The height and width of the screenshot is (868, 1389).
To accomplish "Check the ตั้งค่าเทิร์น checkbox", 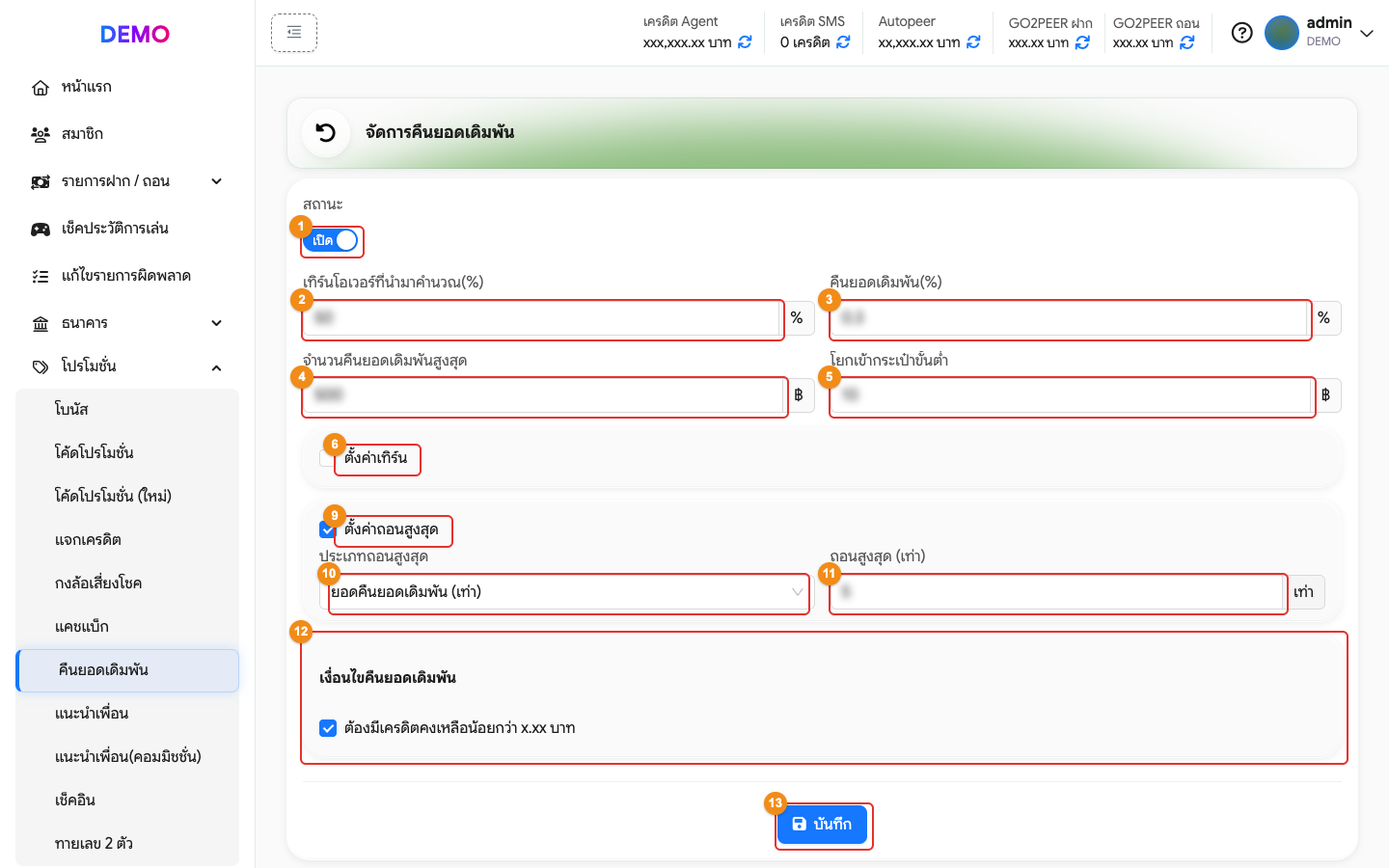I will point(326,458).
